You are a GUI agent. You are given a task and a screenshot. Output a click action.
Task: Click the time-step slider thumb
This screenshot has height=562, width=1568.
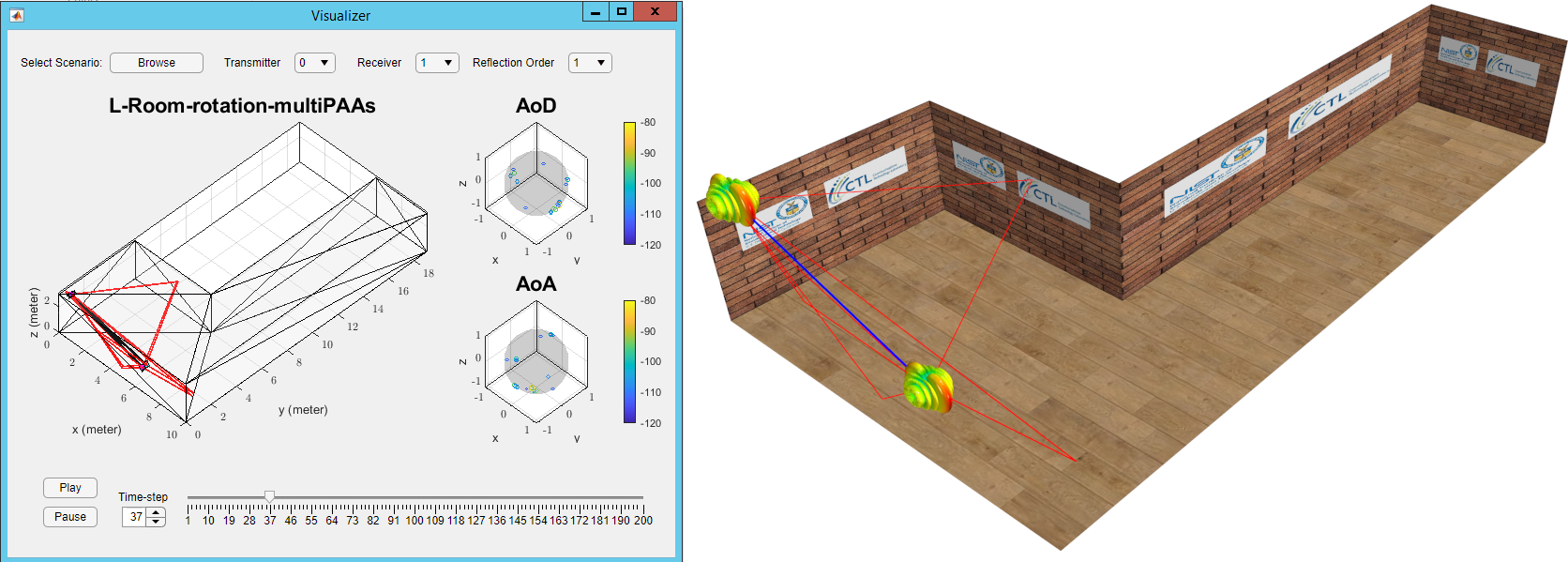(x=269, y=496)
